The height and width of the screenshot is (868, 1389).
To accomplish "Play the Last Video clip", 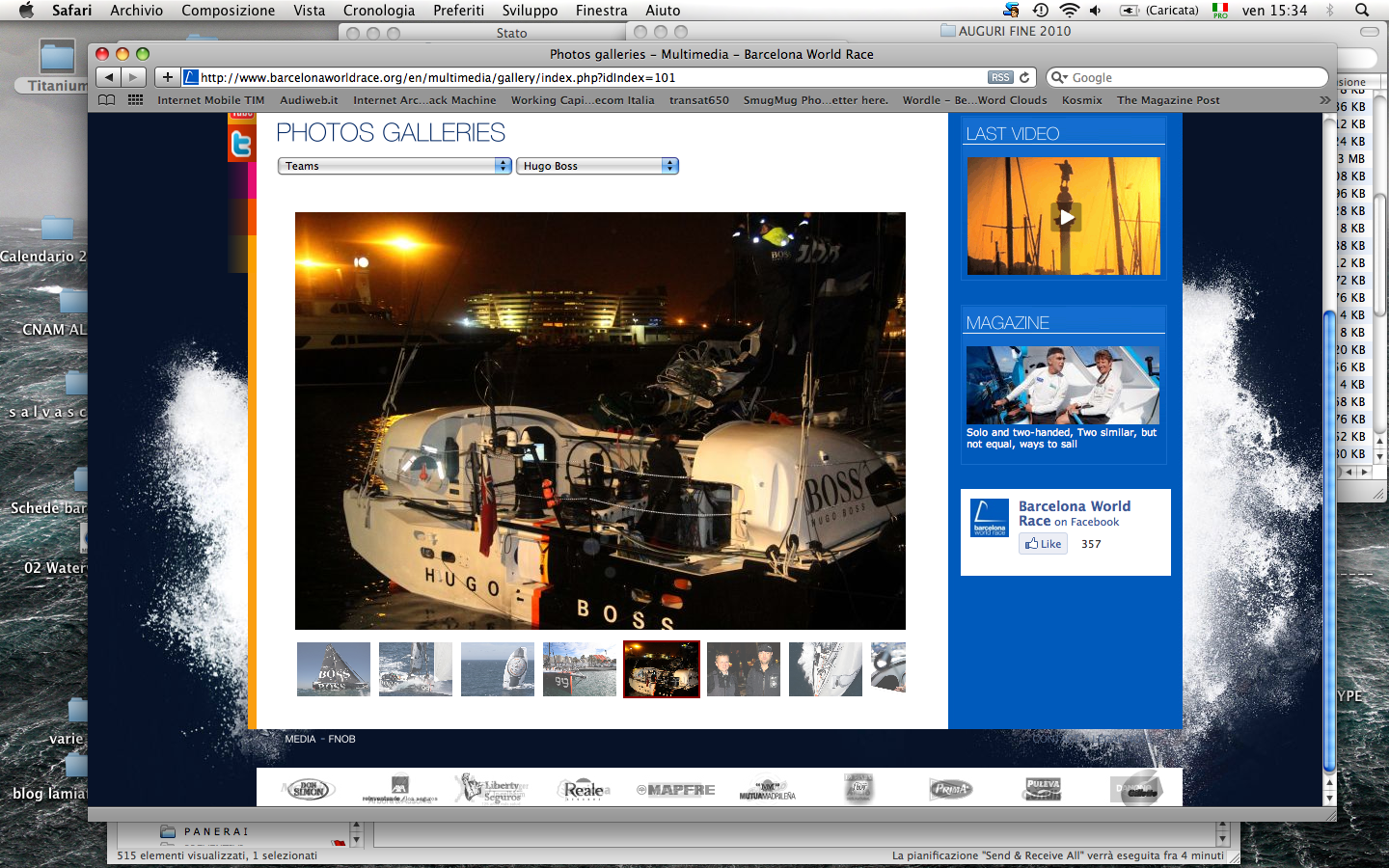I will 1065,217.
